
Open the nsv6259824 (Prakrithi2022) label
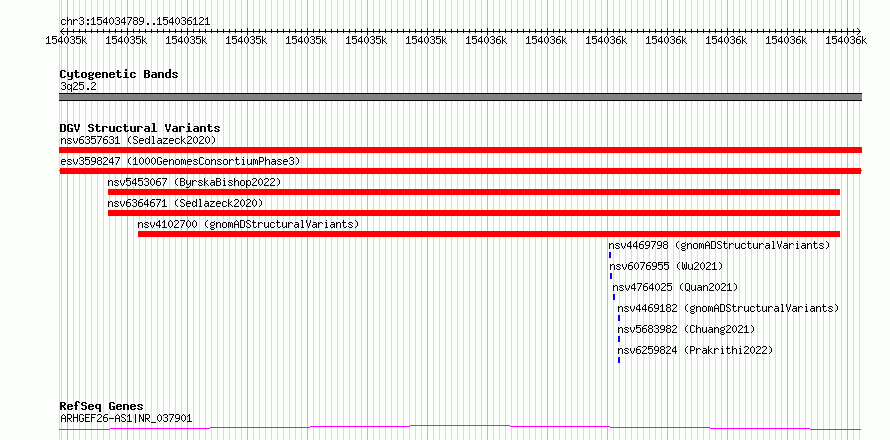coord(695,350)
